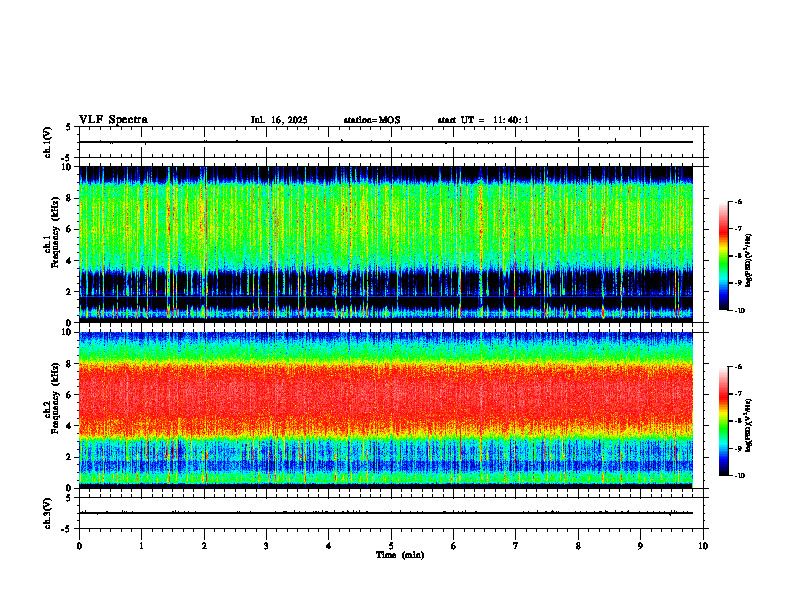
Task: Click the date Jul 16, 2025
Action: [x=279, y=120]
